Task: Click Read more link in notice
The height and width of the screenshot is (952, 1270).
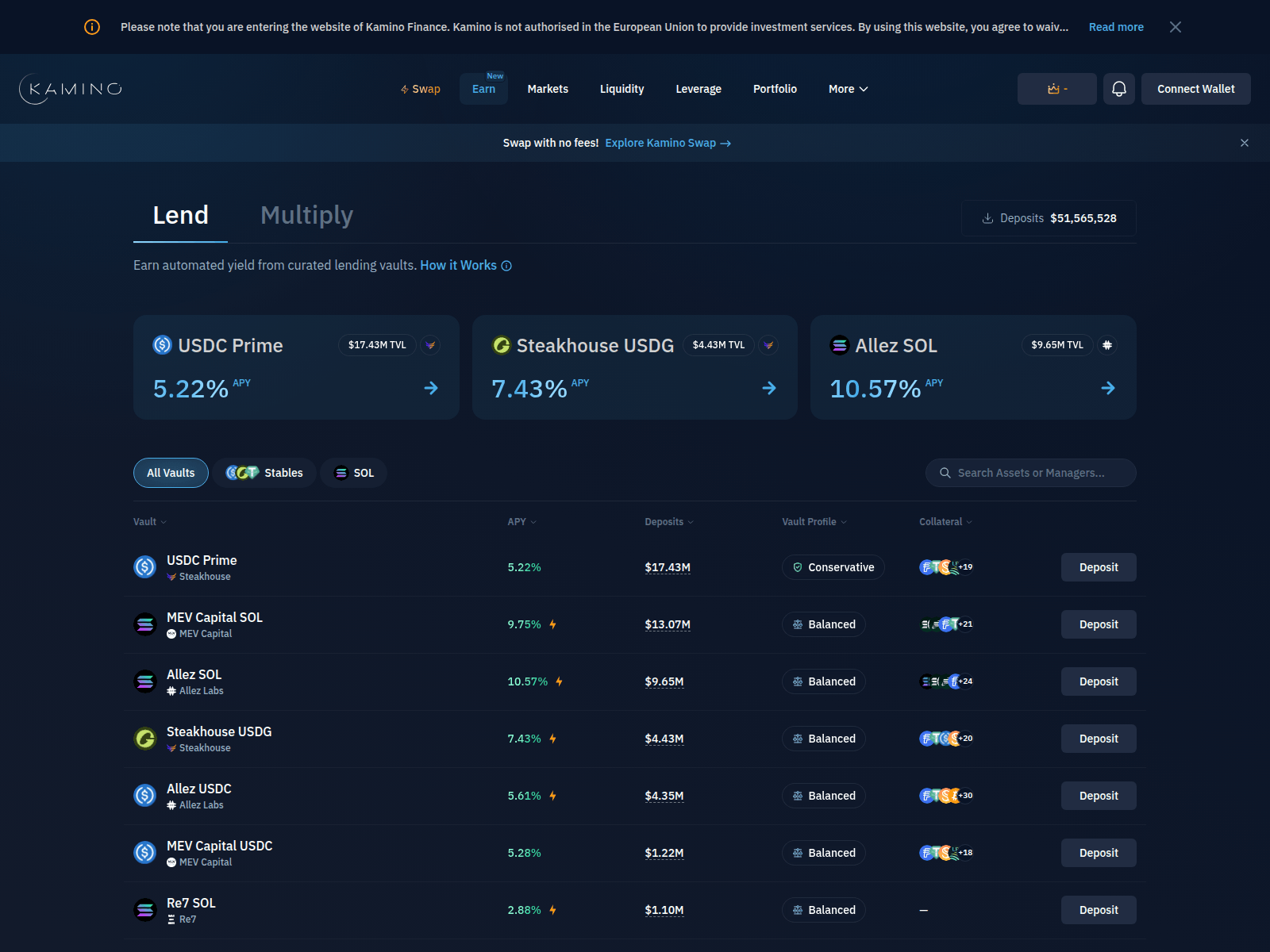Action: pyautogui.click(x=1116, y=27)
